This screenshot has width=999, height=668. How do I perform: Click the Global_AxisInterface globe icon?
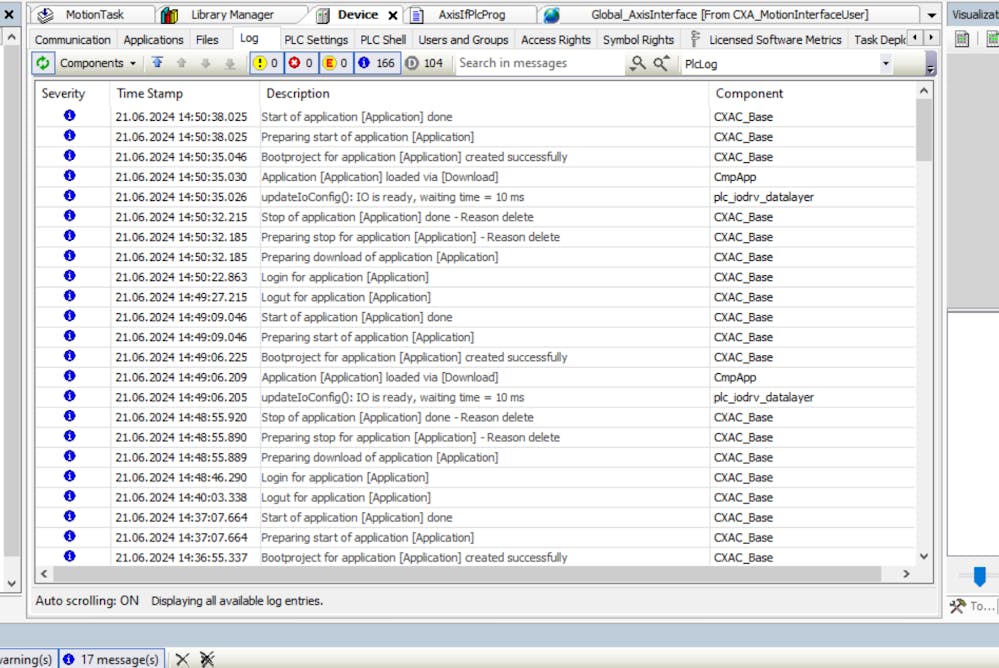tap(551, 15)
